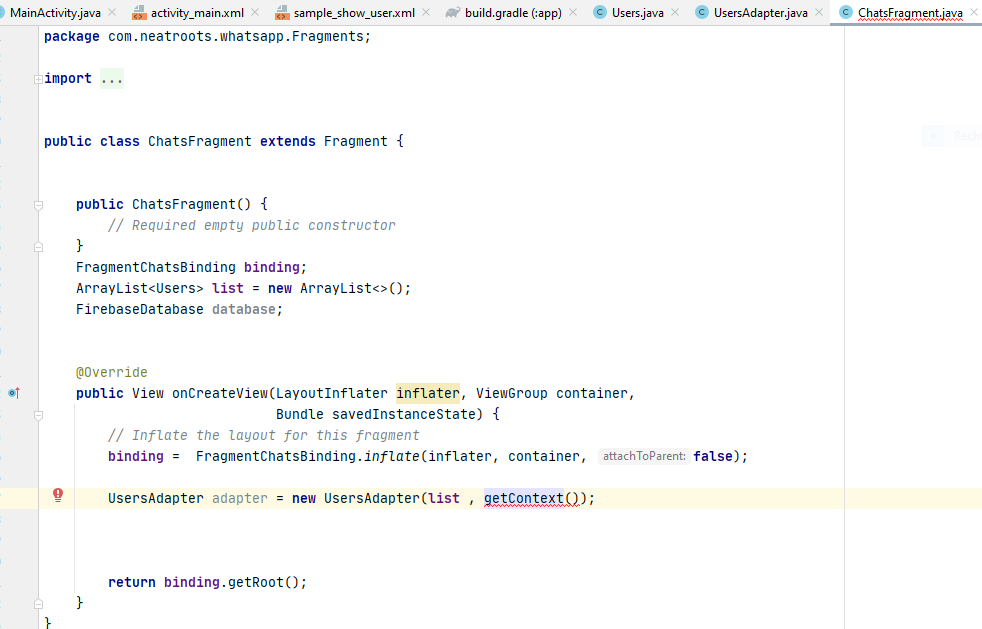Click the override method gutter icon near onCreateView
The height and width of the screenshot is (629, 982).
[14, 393]
